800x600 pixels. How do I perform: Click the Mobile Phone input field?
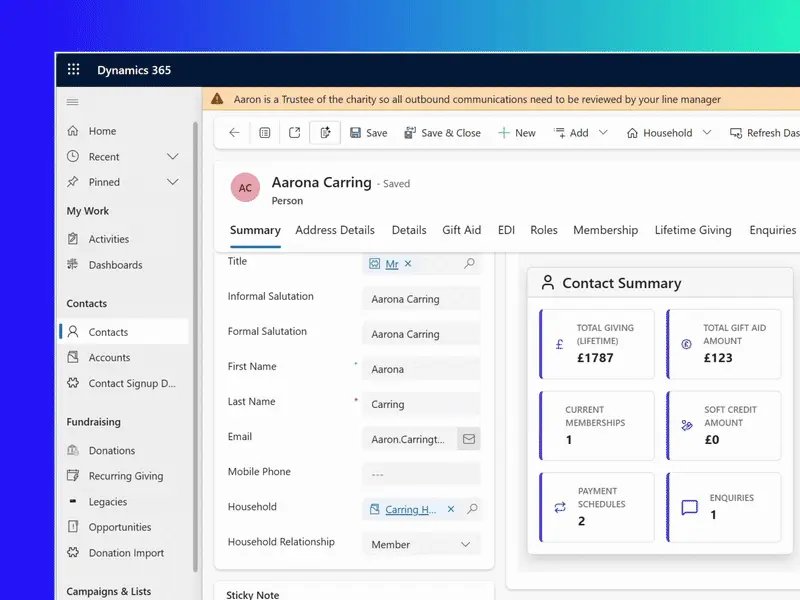420,474
